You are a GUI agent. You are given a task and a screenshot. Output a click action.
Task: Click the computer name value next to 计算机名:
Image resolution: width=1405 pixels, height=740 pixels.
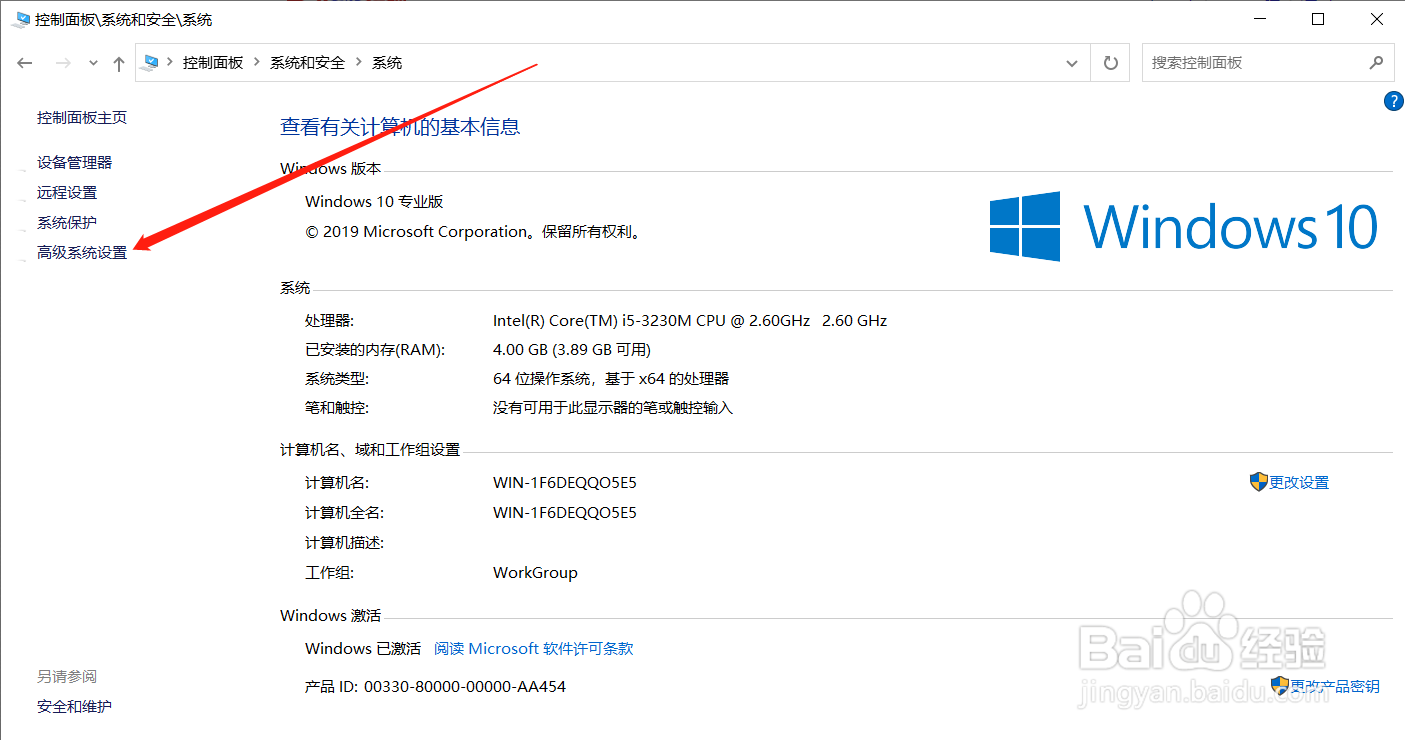(x=565, y=482)
